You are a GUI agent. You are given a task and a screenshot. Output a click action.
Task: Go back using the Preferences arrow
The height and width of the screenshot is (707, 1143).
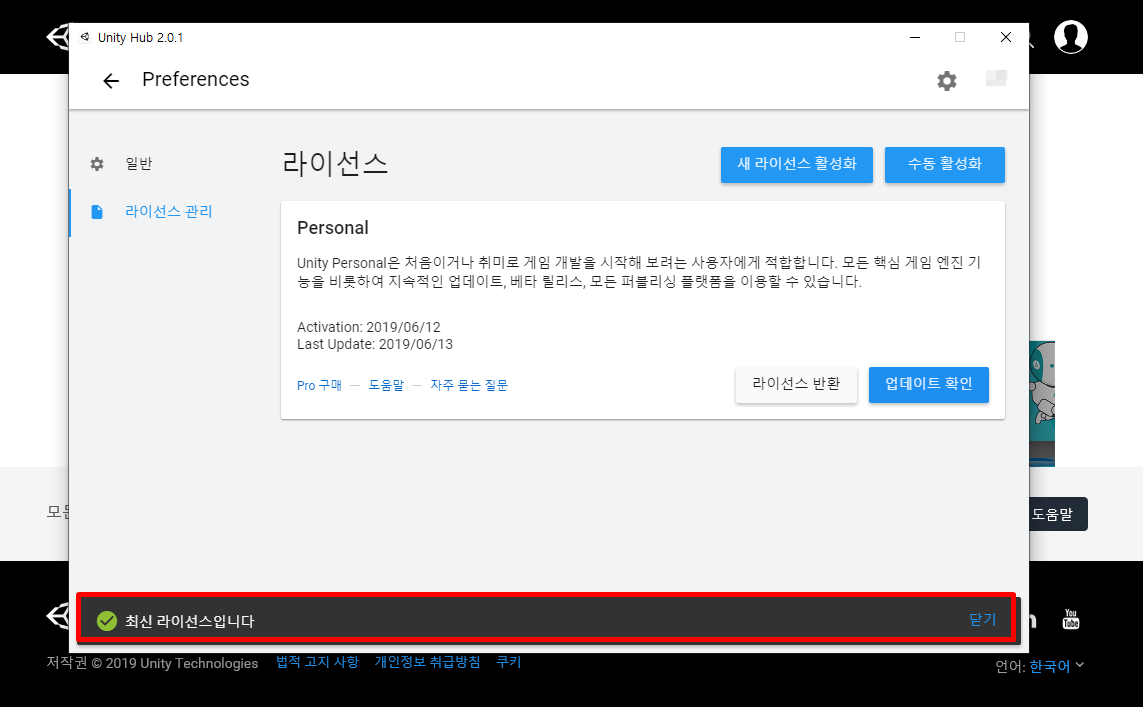pos(111,81)
